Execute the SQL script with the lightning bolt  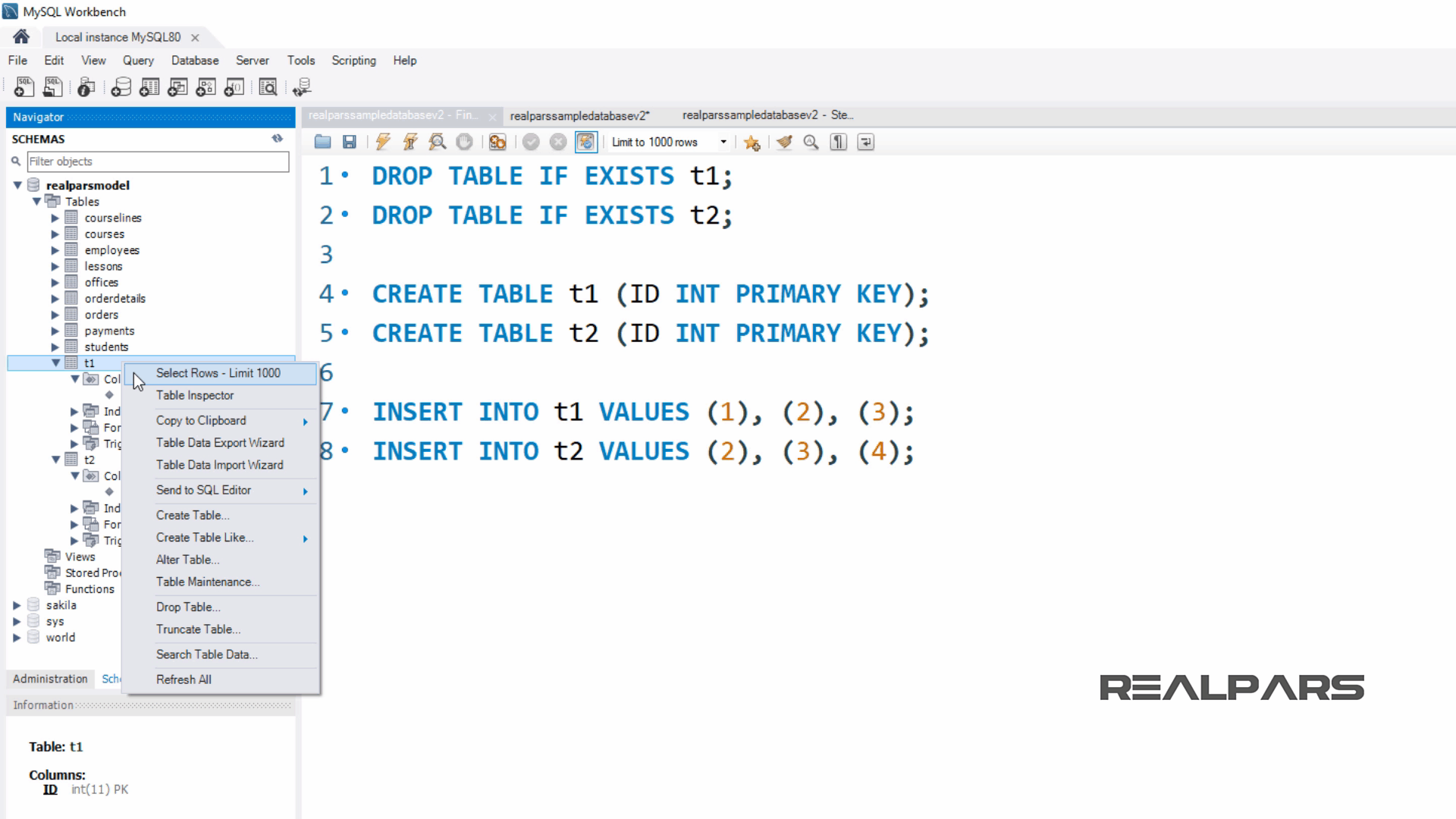coord(383,142)
